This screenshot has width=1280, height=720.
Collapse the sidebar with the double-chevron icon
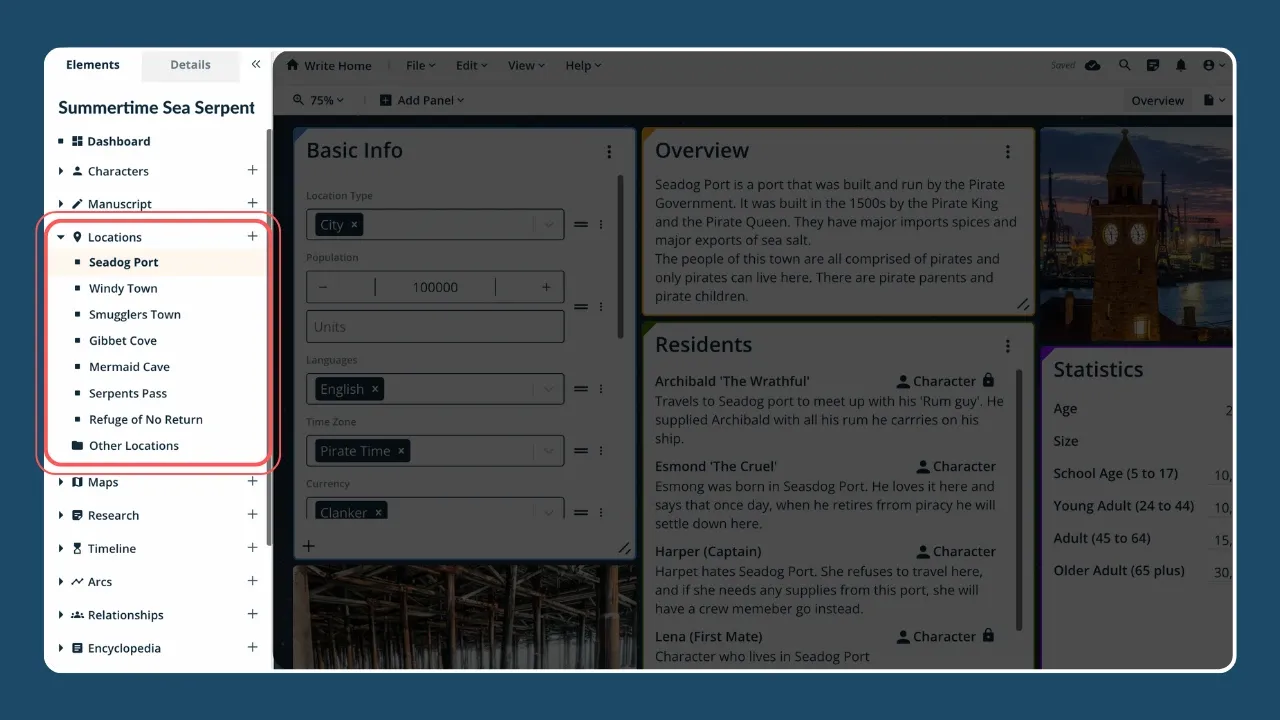pos(256,64)
